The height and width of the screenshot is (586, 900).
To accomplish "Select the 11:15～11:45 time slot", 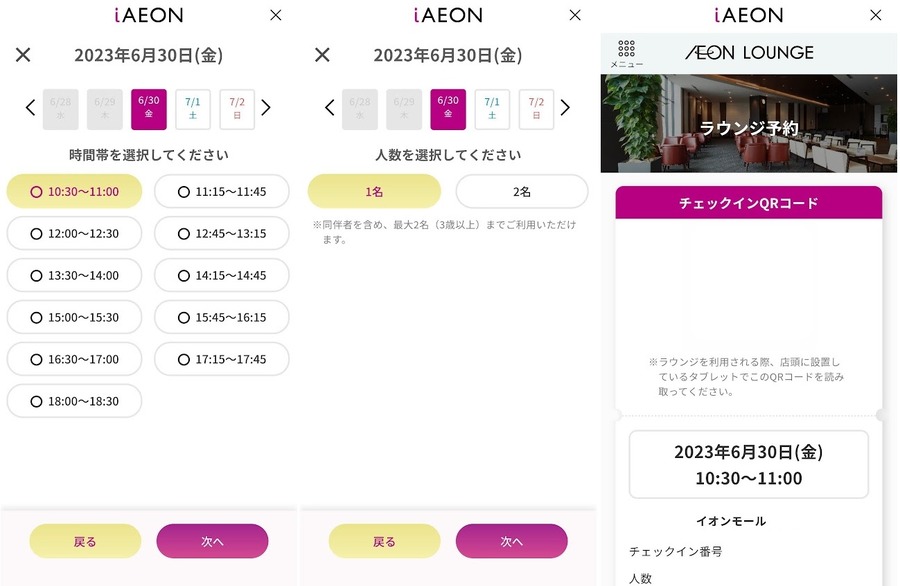I will [222, 191].
